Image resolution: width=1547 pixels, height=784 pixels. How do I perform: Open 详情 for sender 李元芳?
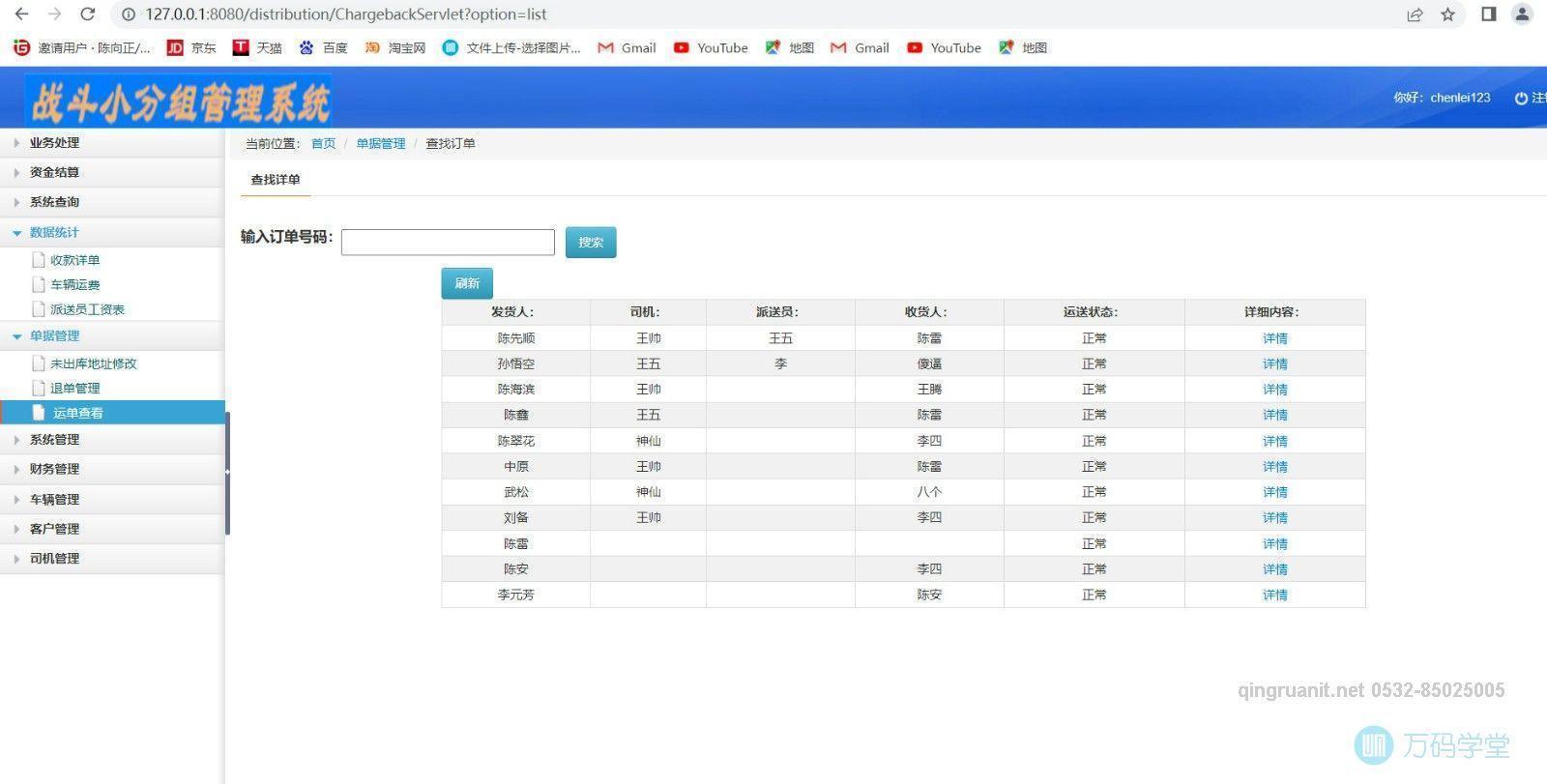point(1274,595)
